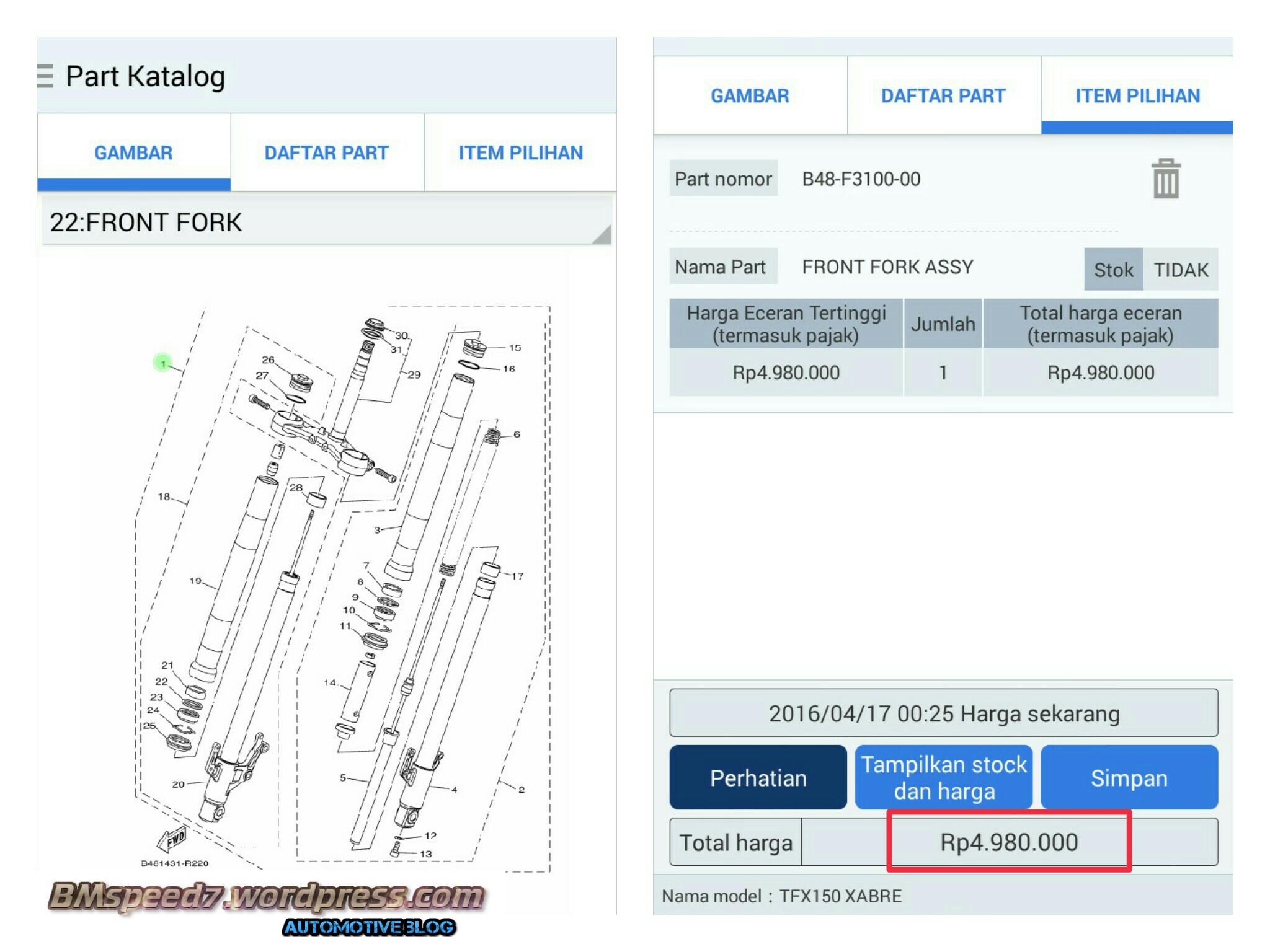This screenshot has height=952, width=1270.
Task: Open the right panel DAFTAR PART tab
Action: click(943, 96)
